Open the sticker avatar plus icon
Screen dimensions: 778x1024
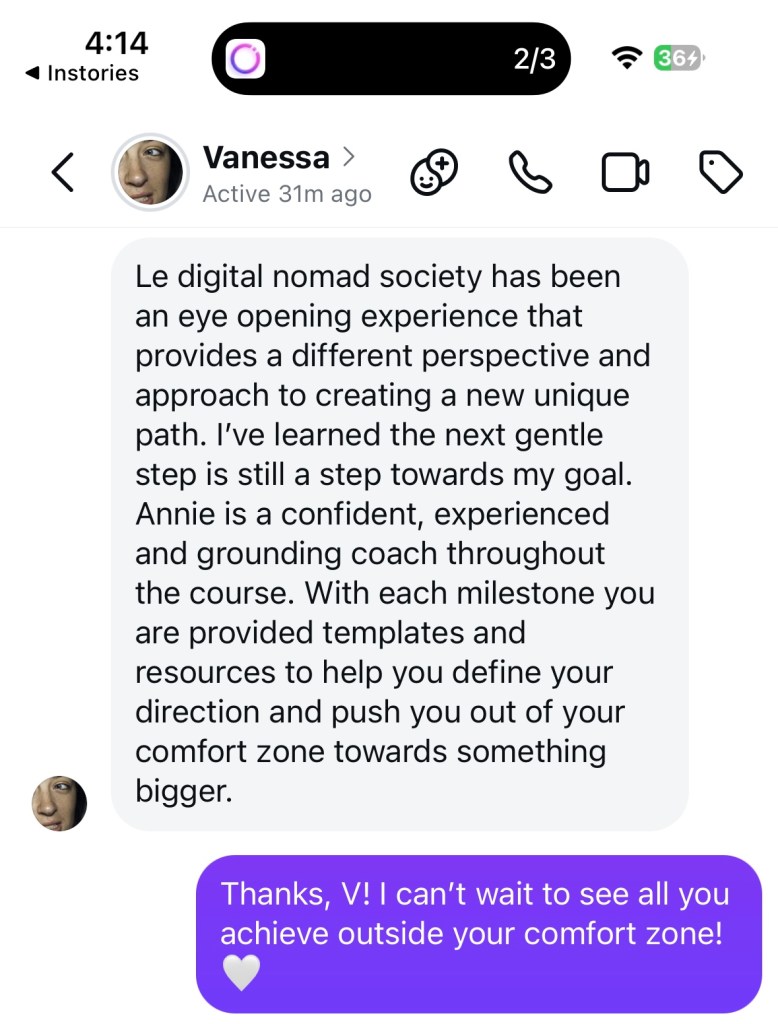pos(434,172)
